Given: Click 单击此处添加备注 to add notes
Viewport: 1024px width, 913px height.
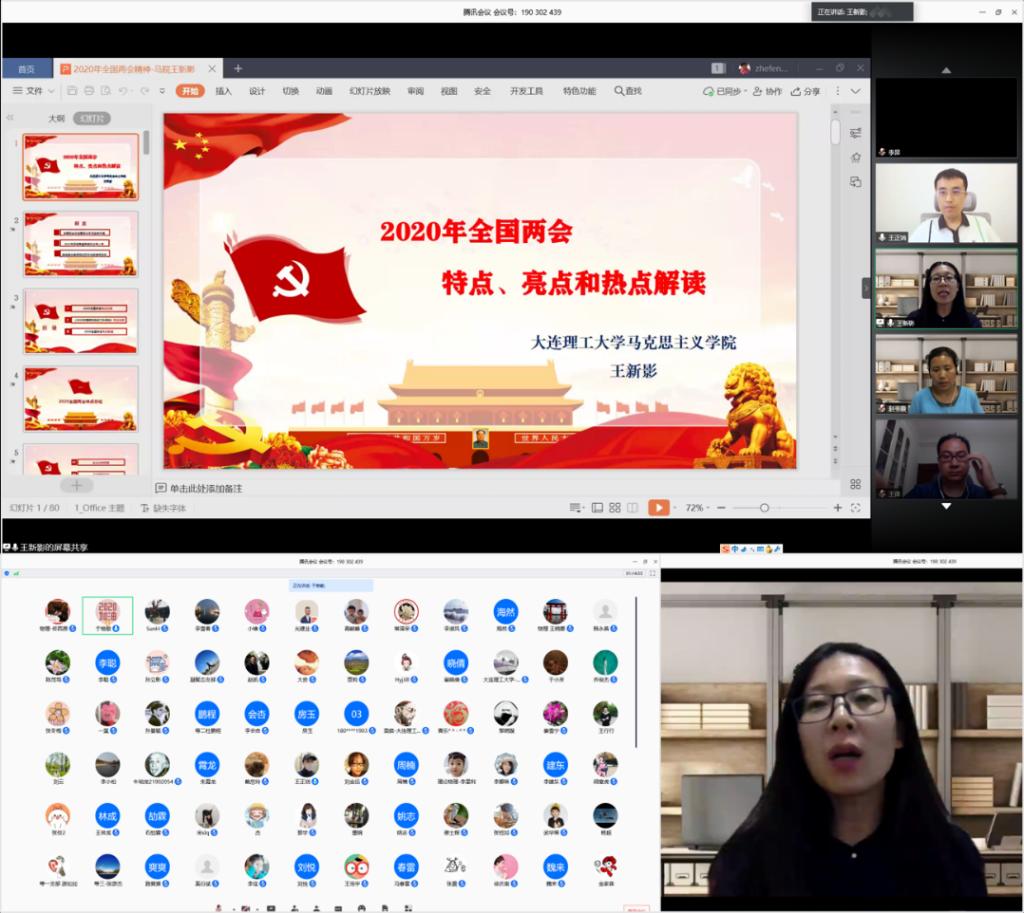Looking at the screenshot, I should click(205, 488).
